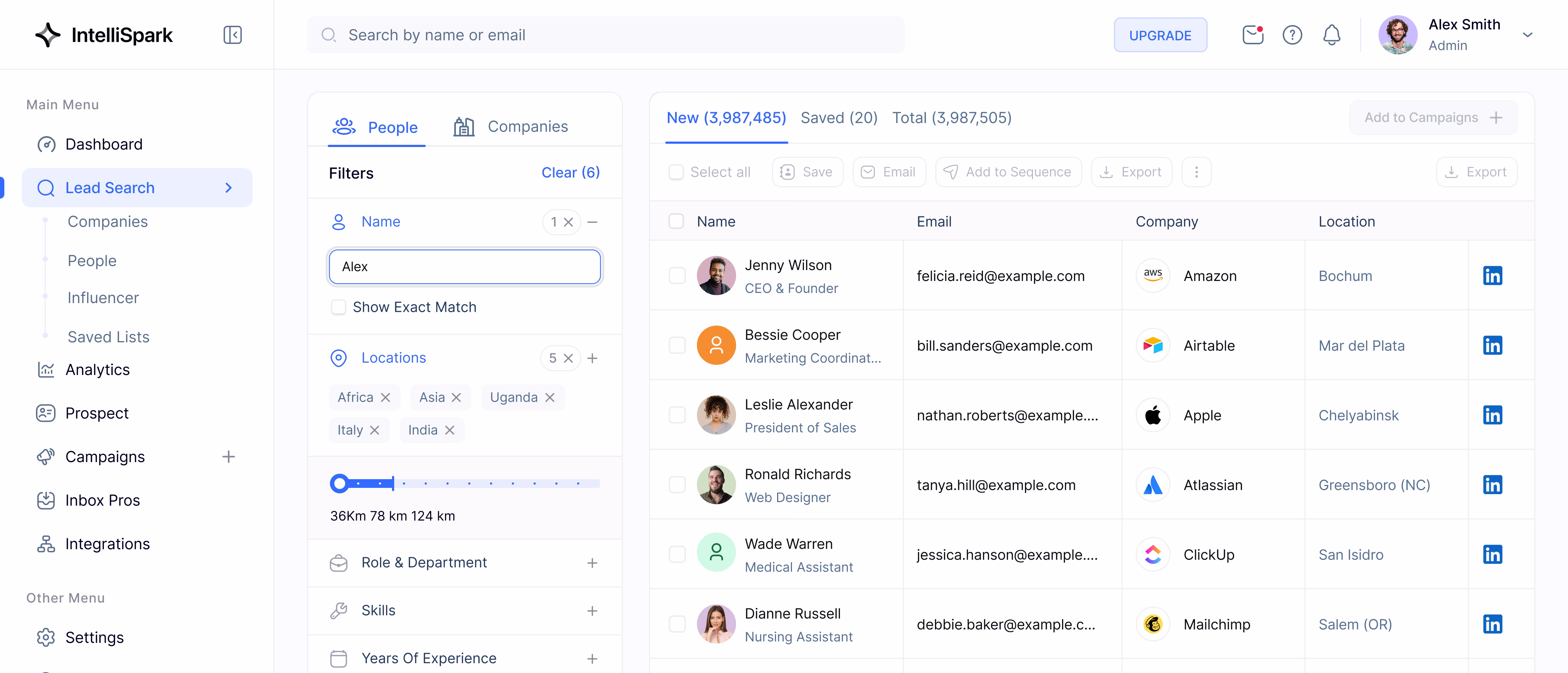The height and width of the screenshot is (673, 1568).
Task: Enable Show Exact Match checkbox
Action: pos(338,307)
